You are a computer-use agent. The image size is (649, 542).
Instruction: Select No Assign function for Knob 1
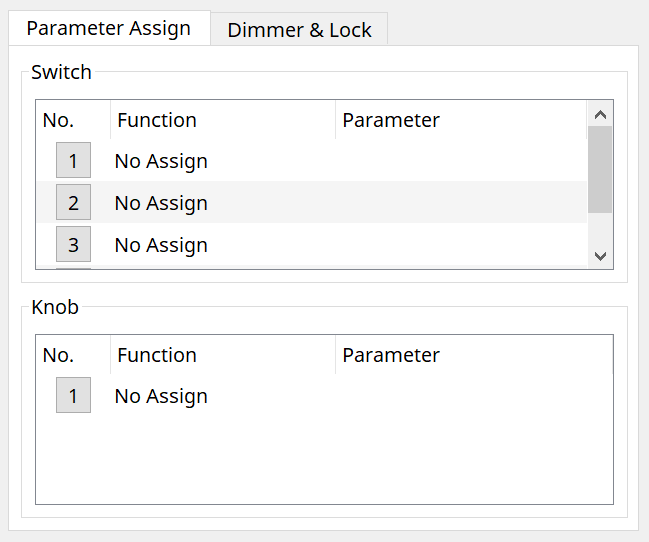(161, 396)
